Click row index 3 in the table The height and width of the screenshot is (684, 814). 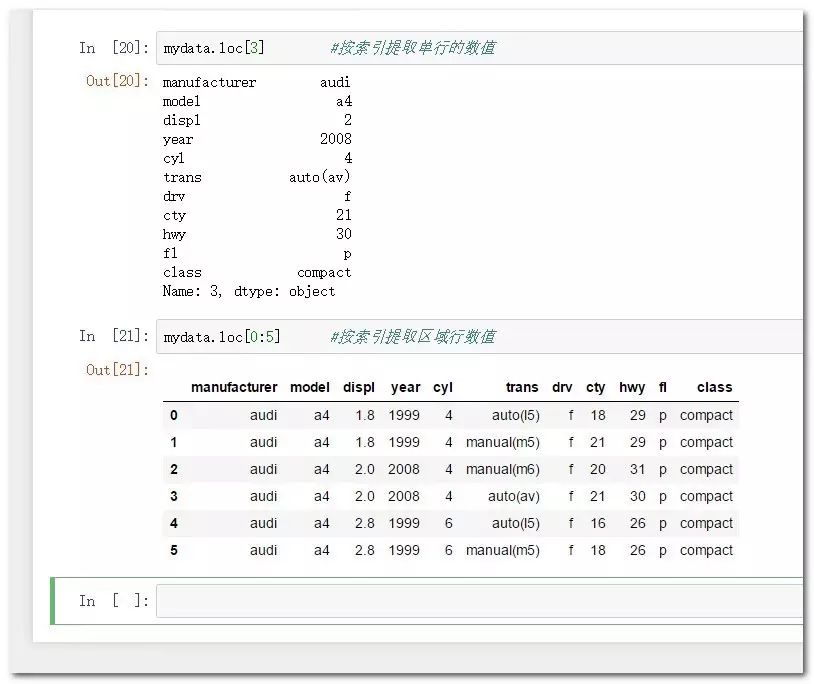click(x=174, y=496)
